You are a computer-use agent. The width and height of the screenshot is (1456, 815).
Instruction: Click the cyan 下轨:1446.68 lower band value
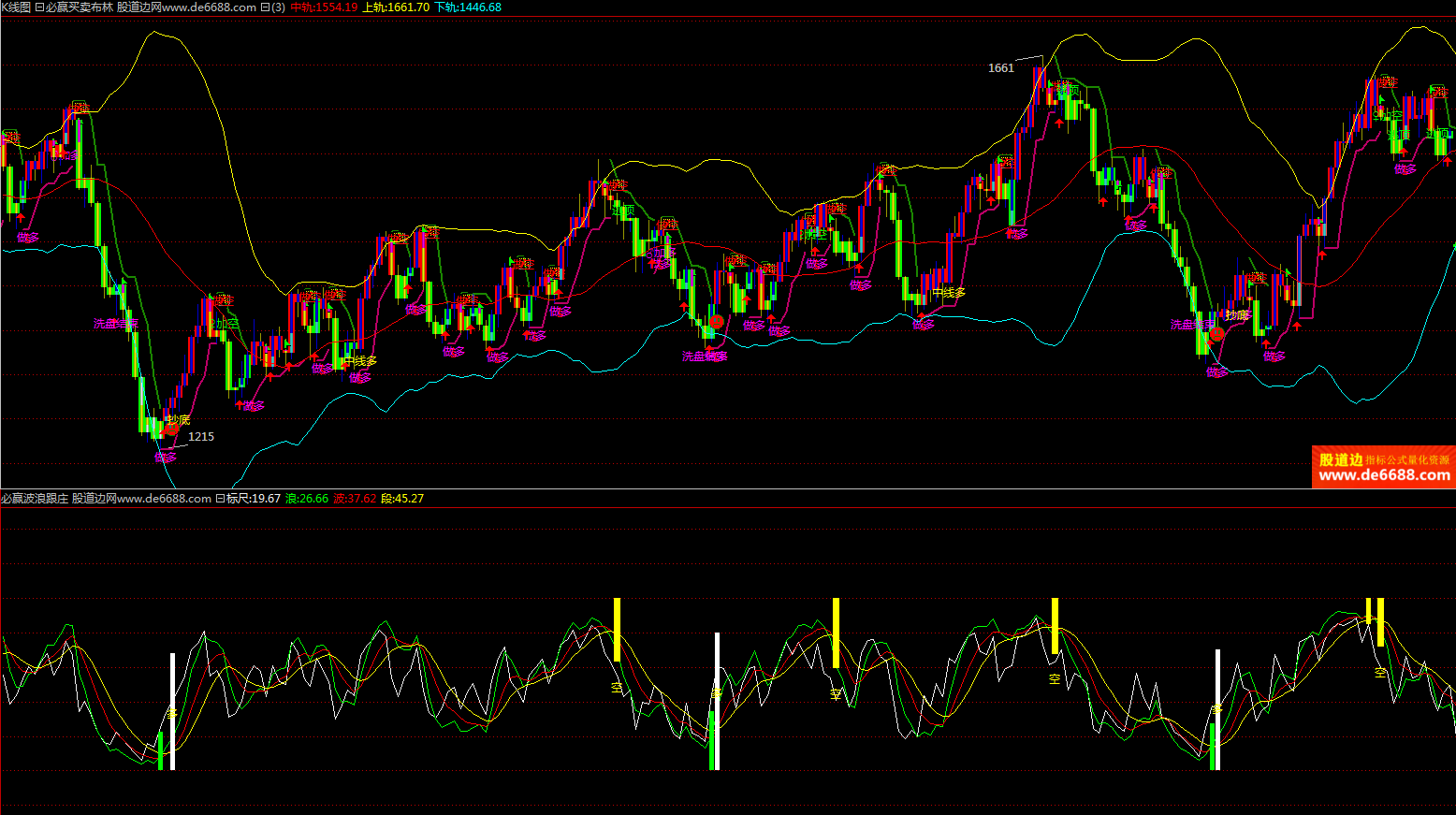tap(468, 7)
